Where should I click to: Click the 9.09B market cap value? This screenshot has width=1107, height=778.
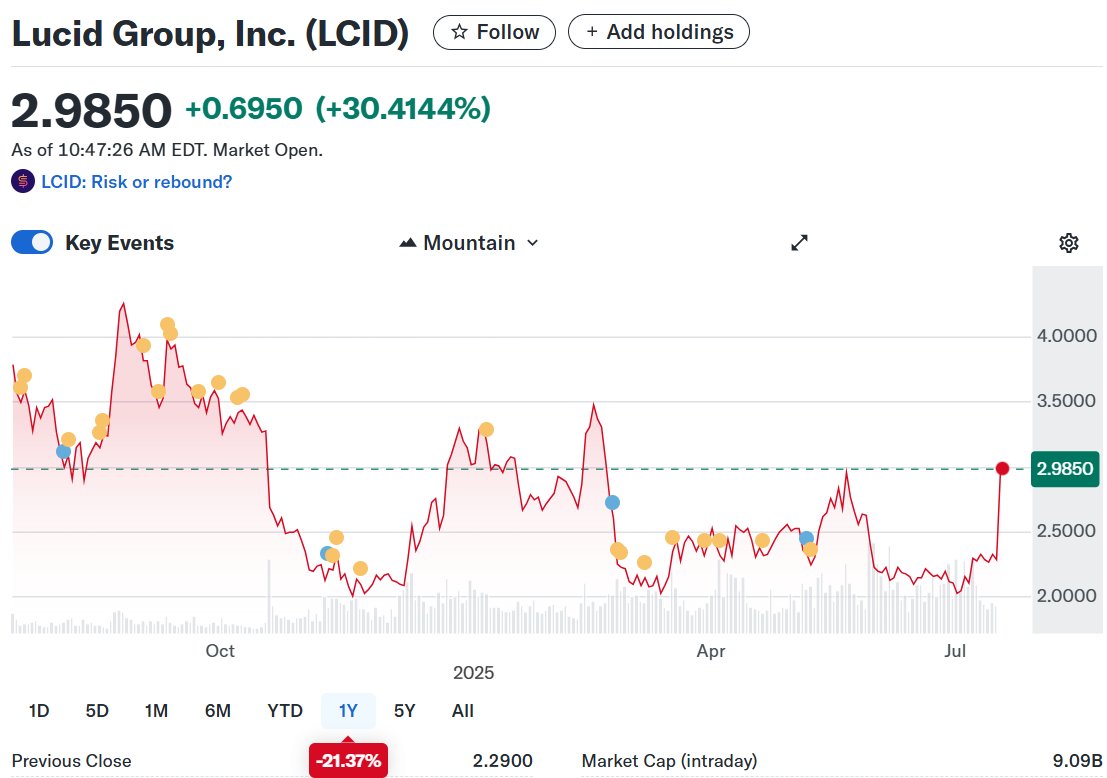click(1077, 761)
